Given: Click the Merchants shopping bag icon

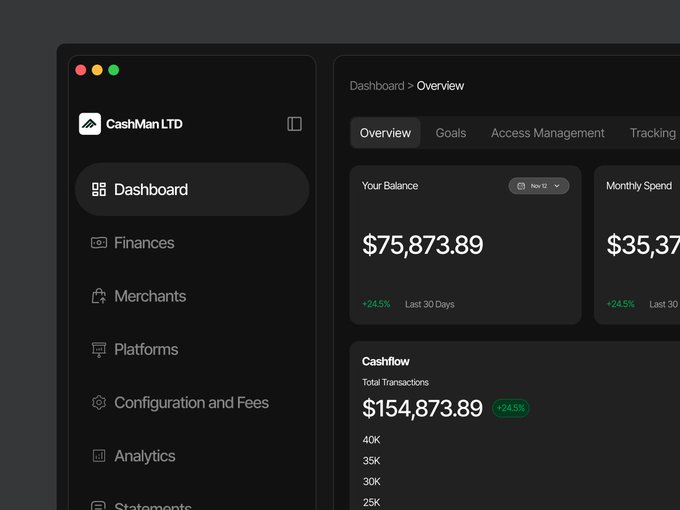Looking at the screenshot, I should 99,296.
